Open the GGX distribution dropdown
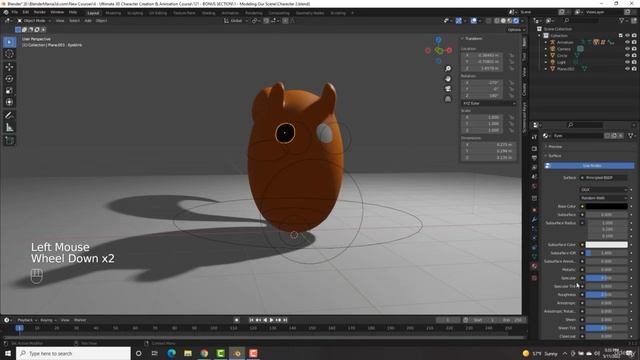This screenshot has height=360, width=640. tap(604, 190)
